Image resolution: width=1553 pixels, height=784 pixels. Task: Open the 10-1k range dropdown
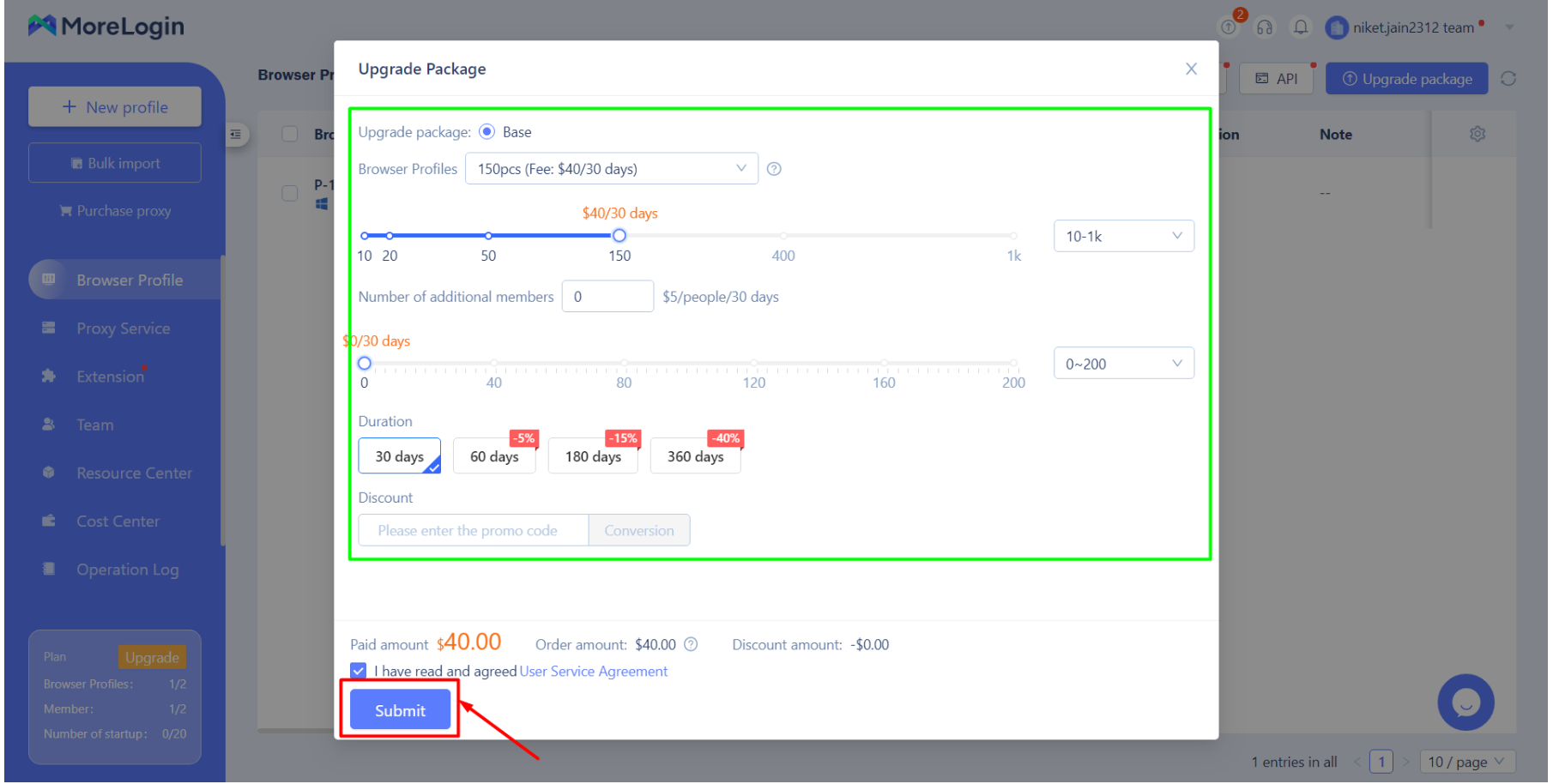1123,236
